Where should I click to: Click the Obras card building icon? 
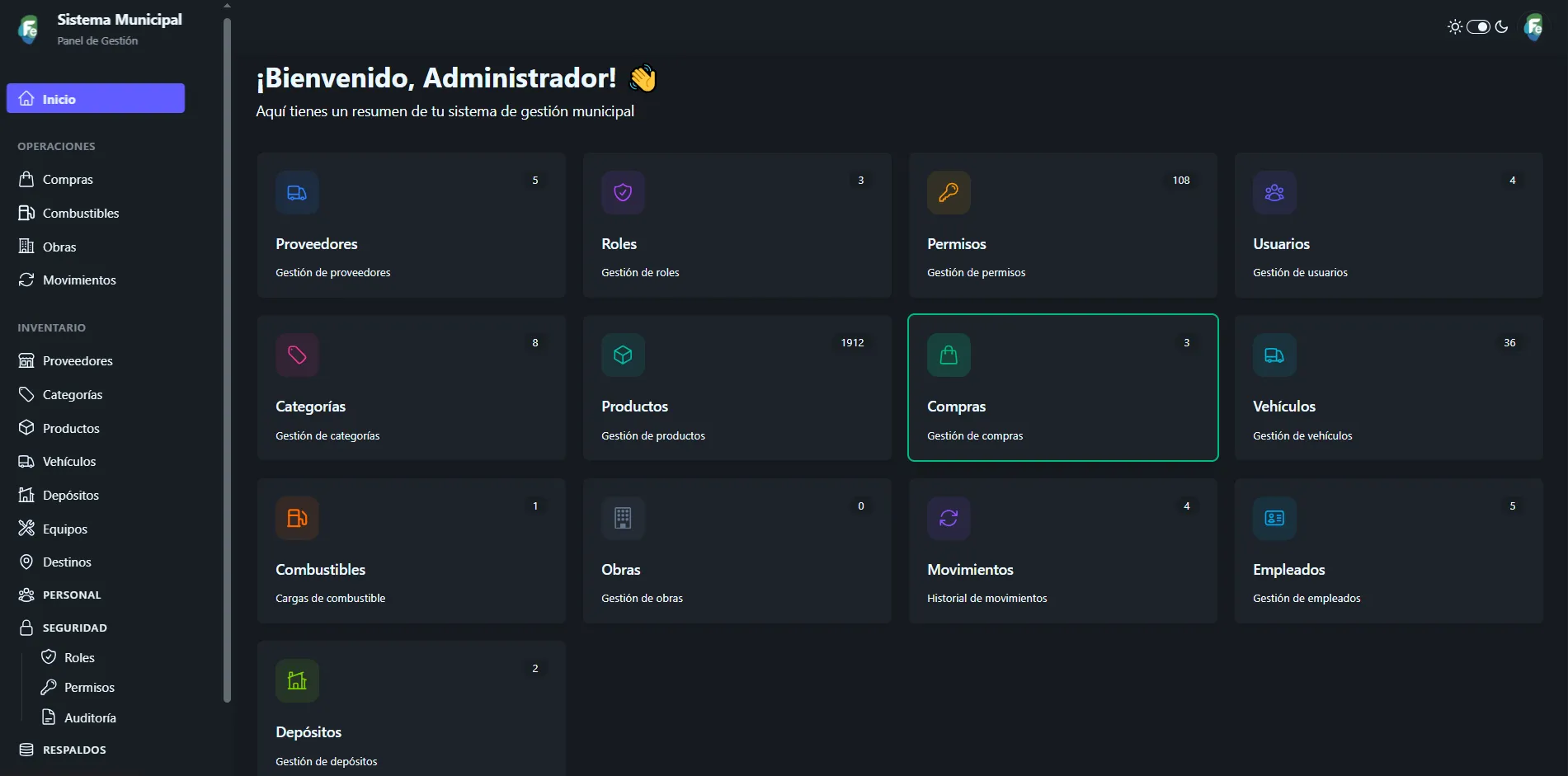[623, 518]
